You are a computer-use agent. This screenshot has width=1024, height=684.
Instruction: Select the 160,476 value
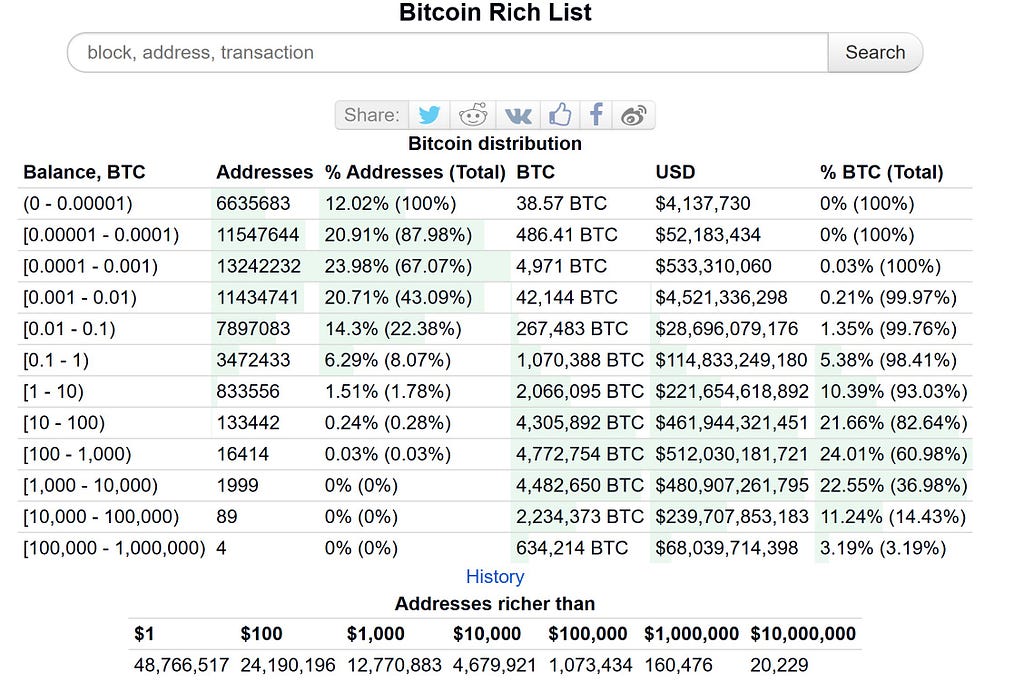click(679, 665)
